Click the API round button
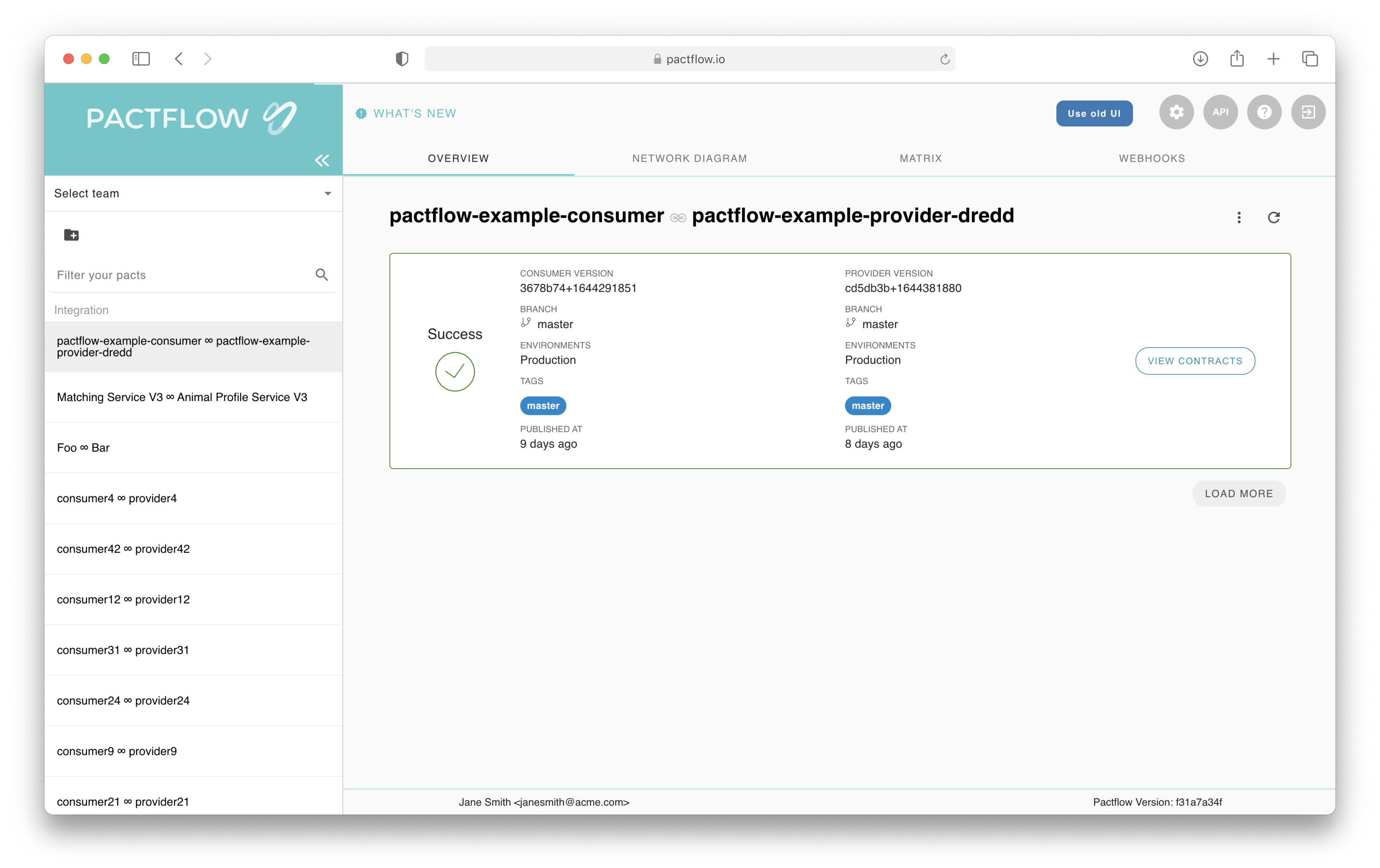 point(1220,112)
